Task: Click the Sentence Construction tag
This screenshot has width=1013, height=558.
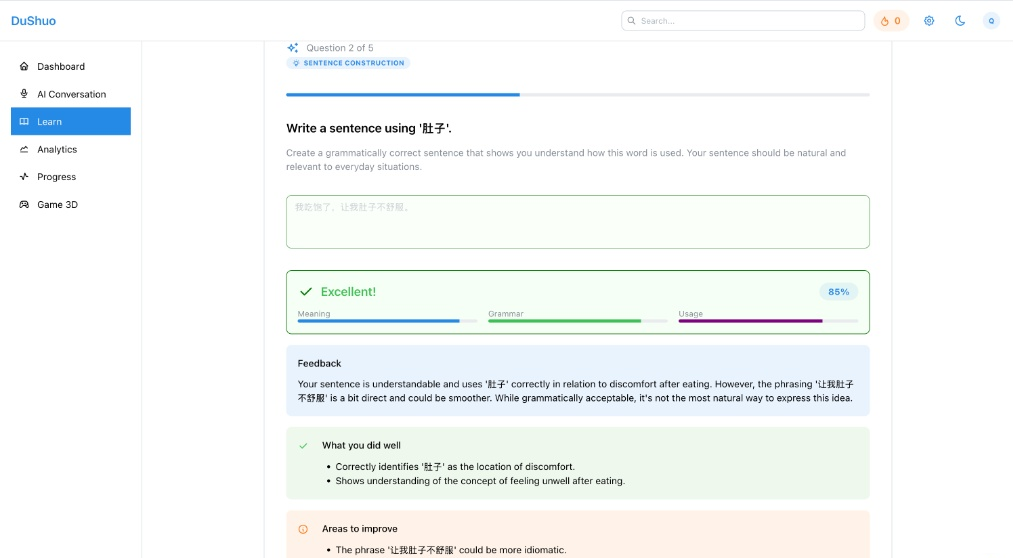Action: click(348, 63)
